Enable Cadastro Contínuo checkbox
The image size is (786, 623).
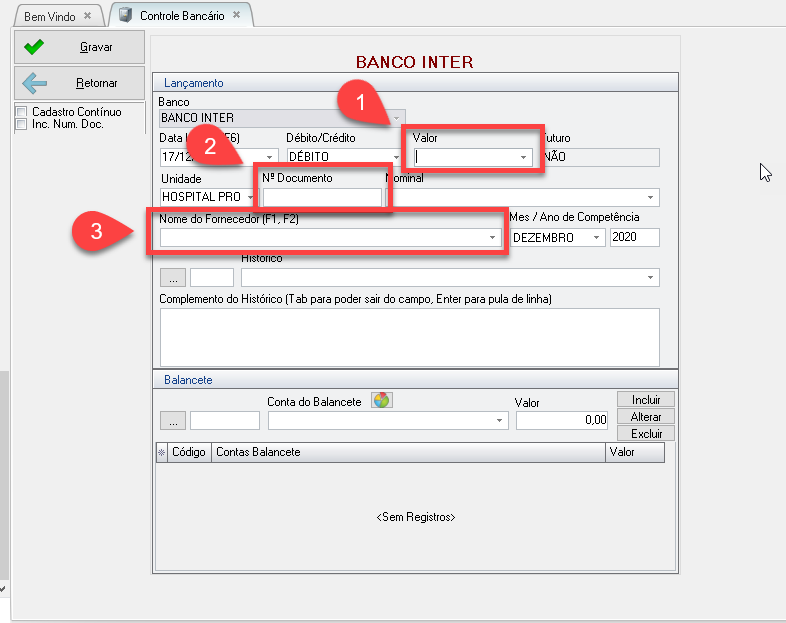pos(21,112)
